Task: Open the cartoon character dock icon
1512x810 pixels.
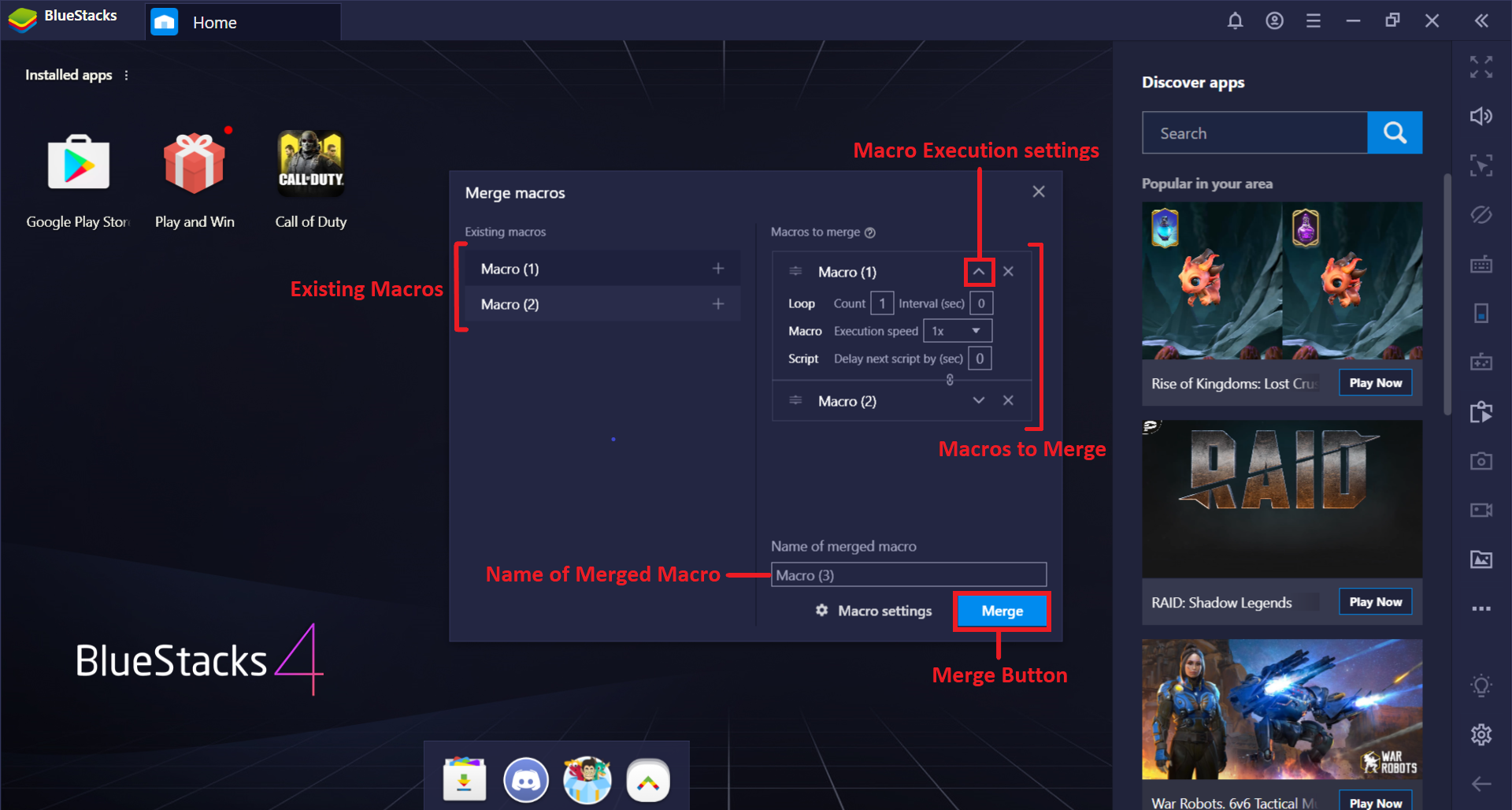Action: tap(587, 780)
